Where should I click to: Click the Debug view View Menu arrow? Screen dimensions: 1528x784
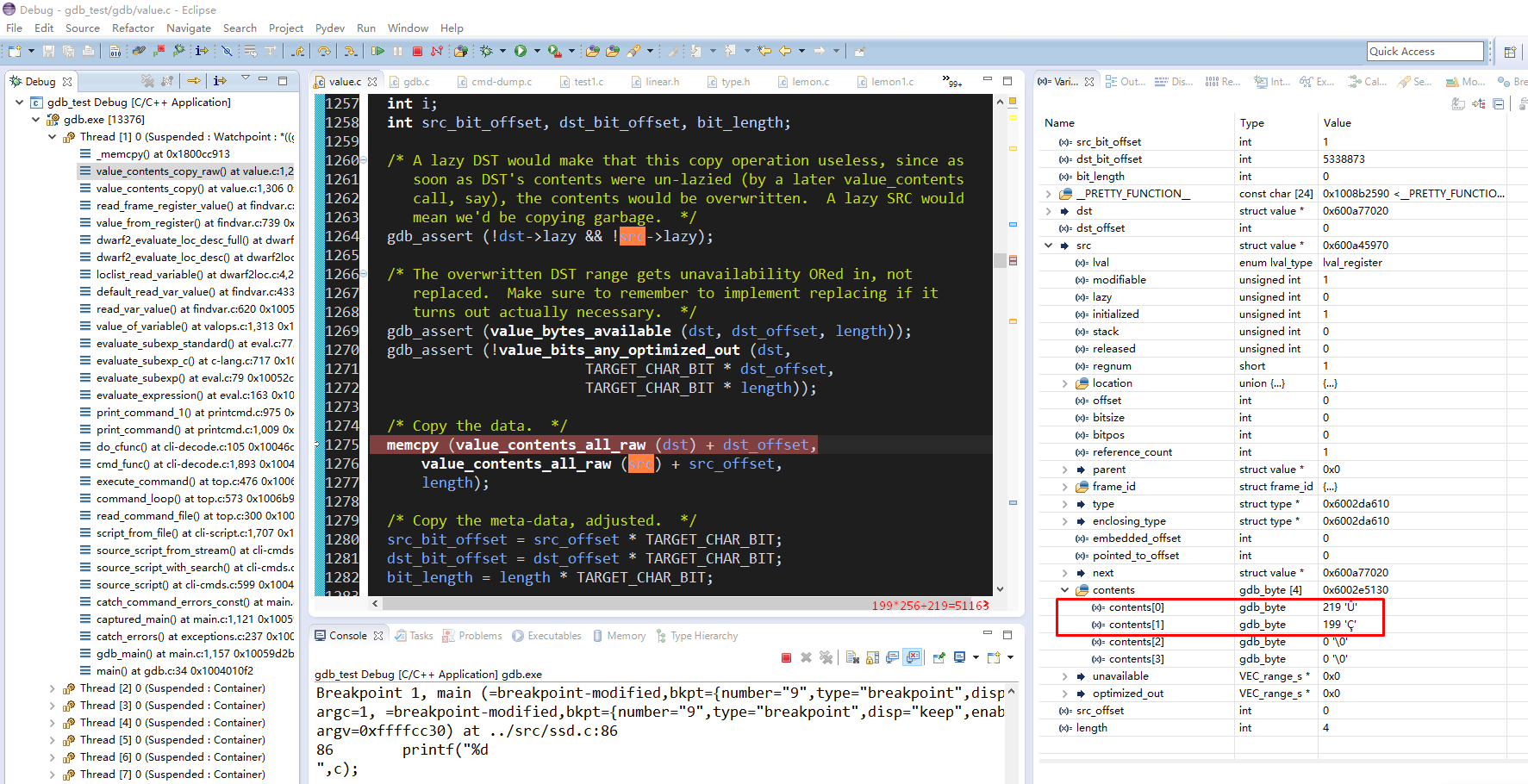246,79
